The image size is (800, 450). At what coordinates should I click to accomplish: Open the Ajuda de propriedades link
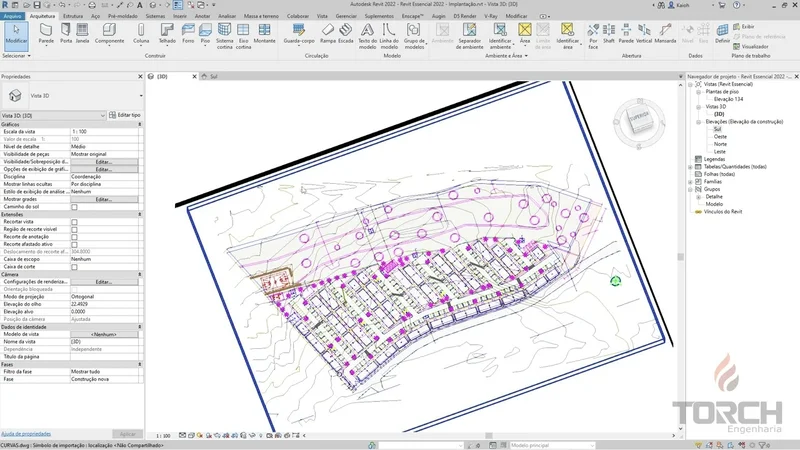pos(25,433)
